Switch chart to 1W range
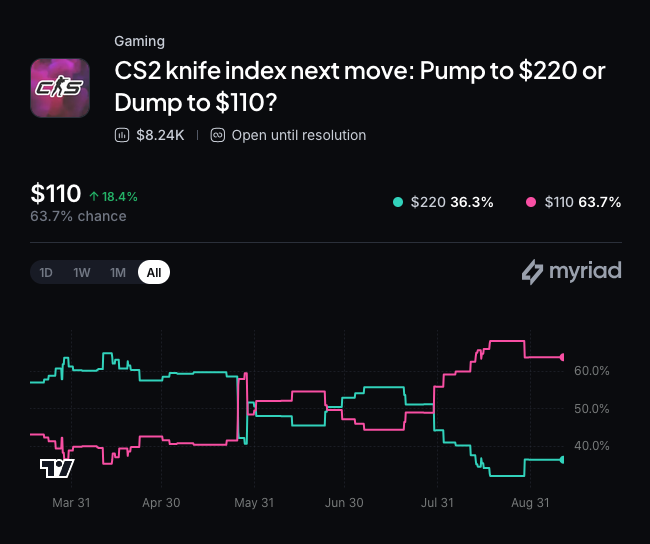Screen dimensions: 650x544 82,272
